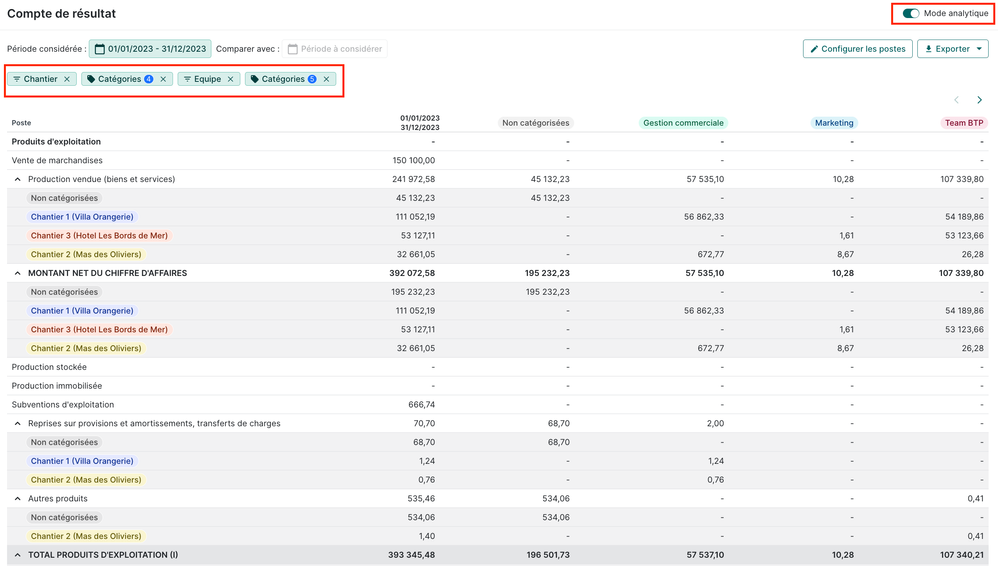Clear the first Catégories filter with badge 4
This screenshot has width=998, height=566.
pyautogui.click(x=163, y=79)
